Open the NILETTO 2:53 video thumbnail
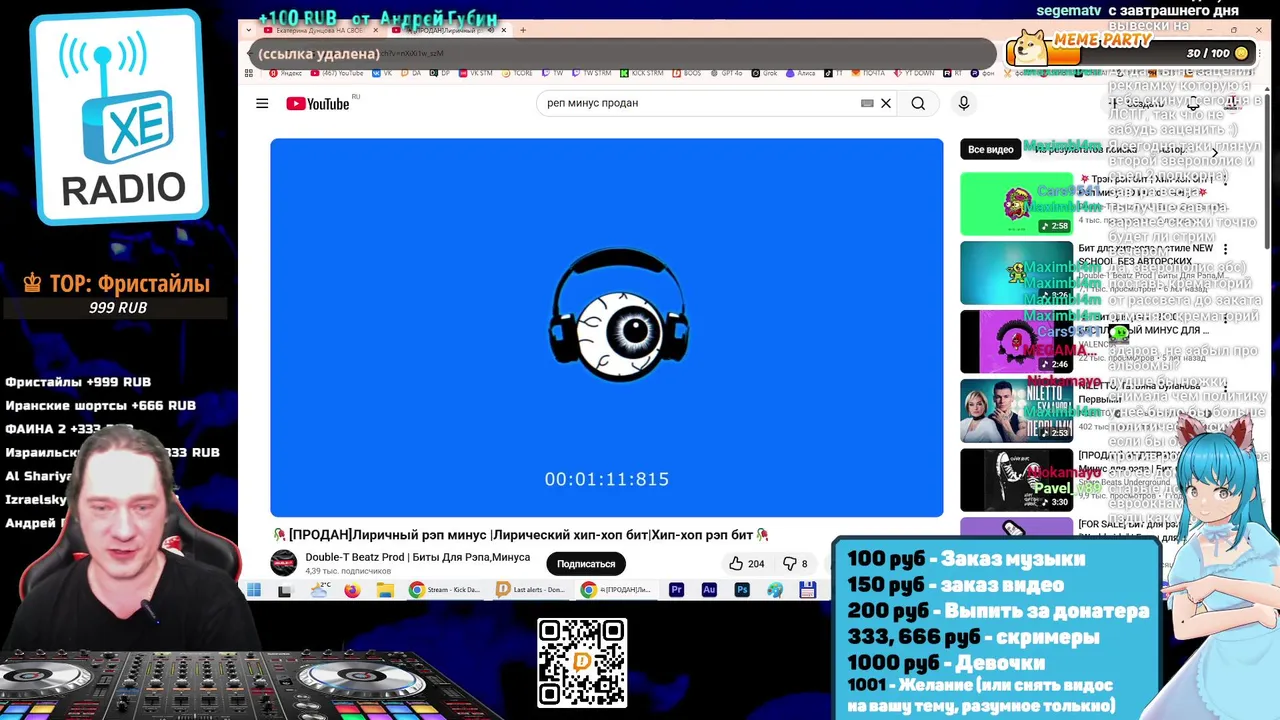1280x720 pixels. click(x=1016, y=411)
